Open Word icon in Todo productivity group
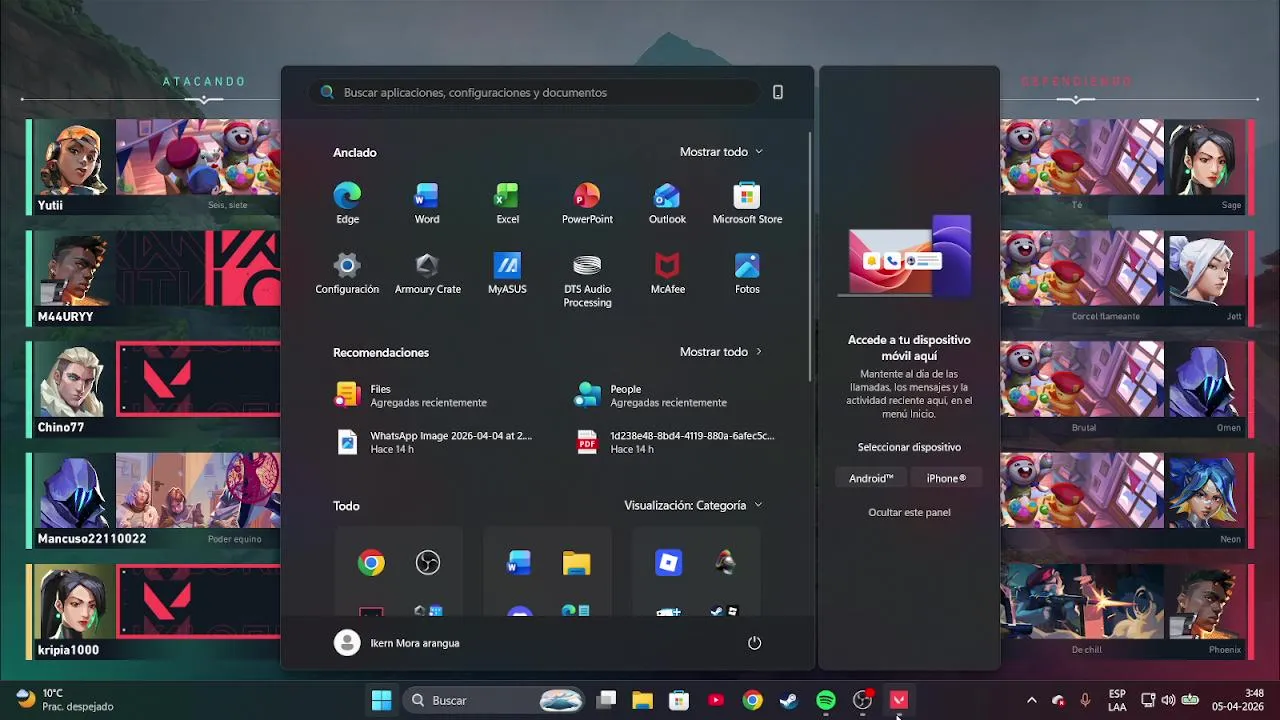 pos(519,563)
